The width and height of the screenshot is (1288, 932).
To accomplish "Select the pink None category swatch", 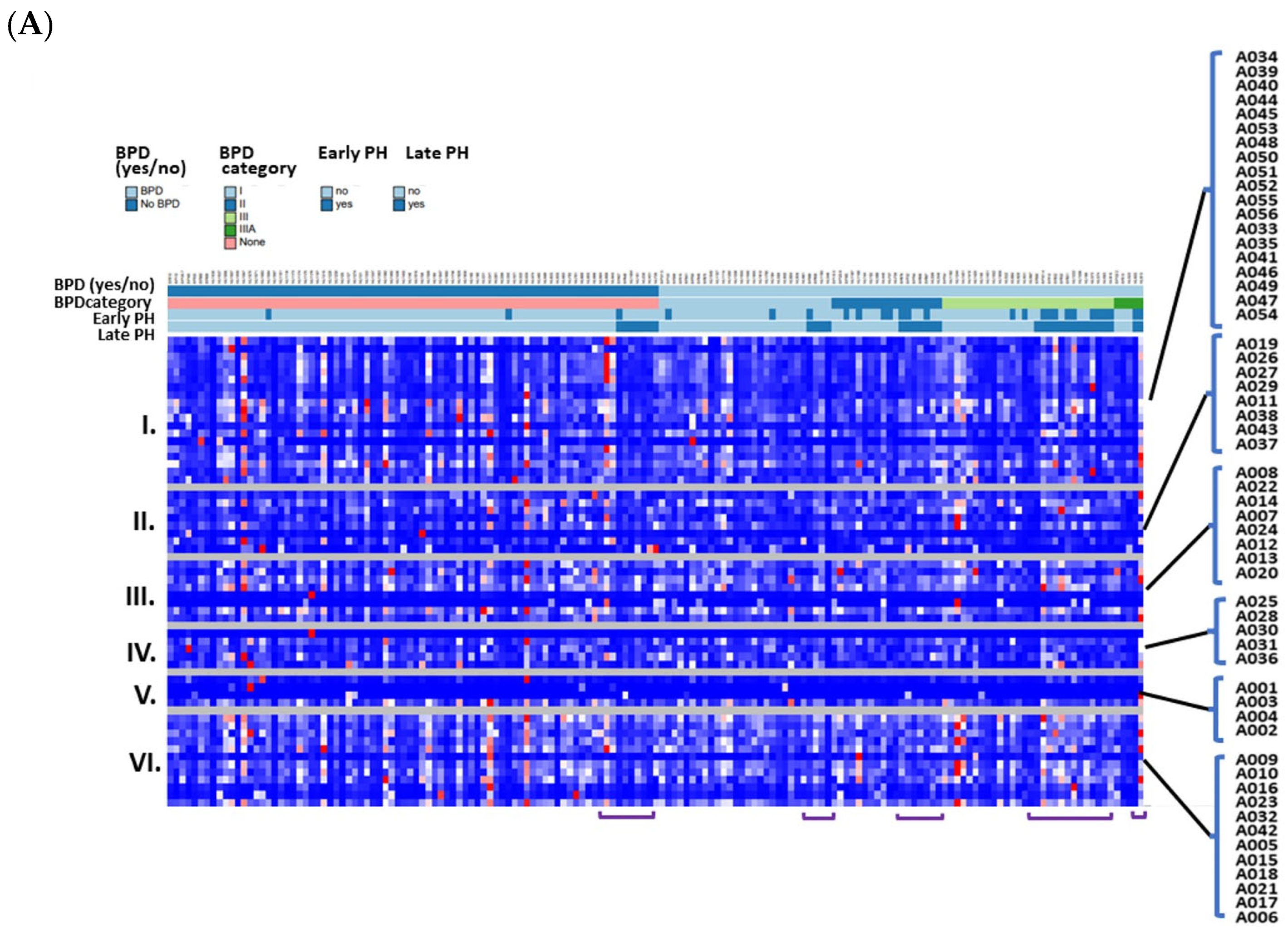I will pyautogui.click(x=230, y=243).
